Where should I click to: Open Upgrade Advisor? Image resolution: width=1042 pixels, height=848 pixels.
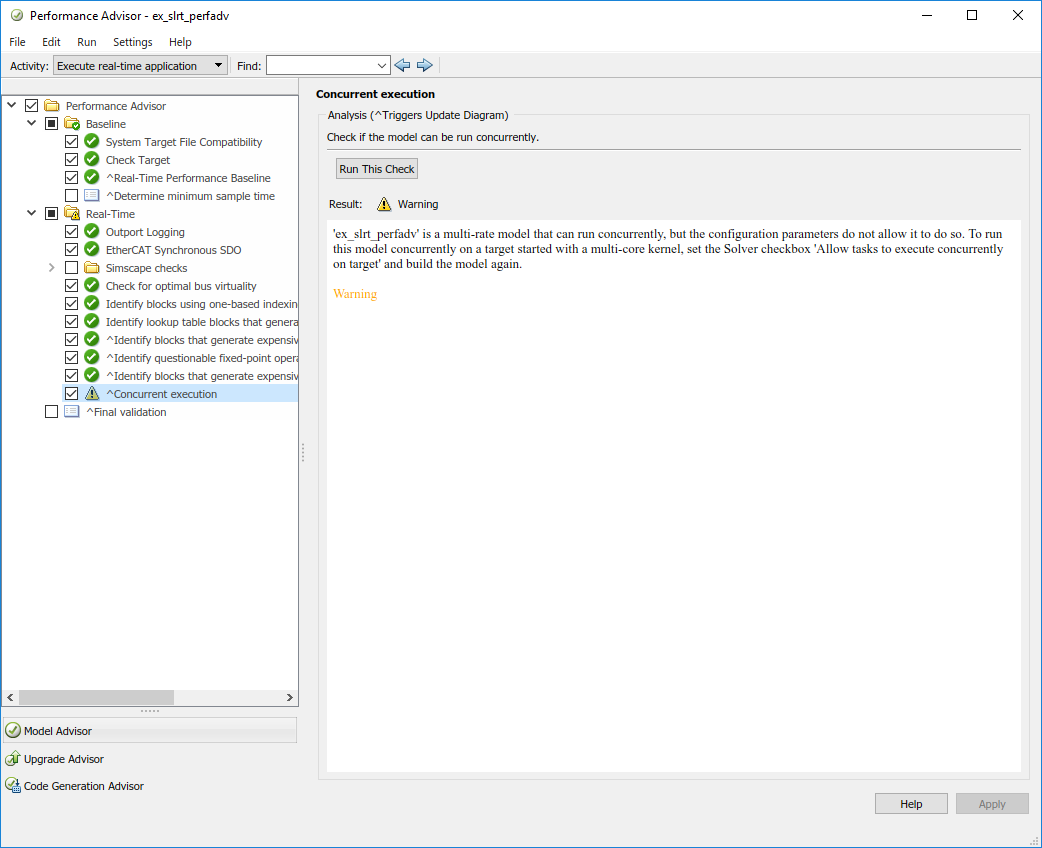pos(64,758)
